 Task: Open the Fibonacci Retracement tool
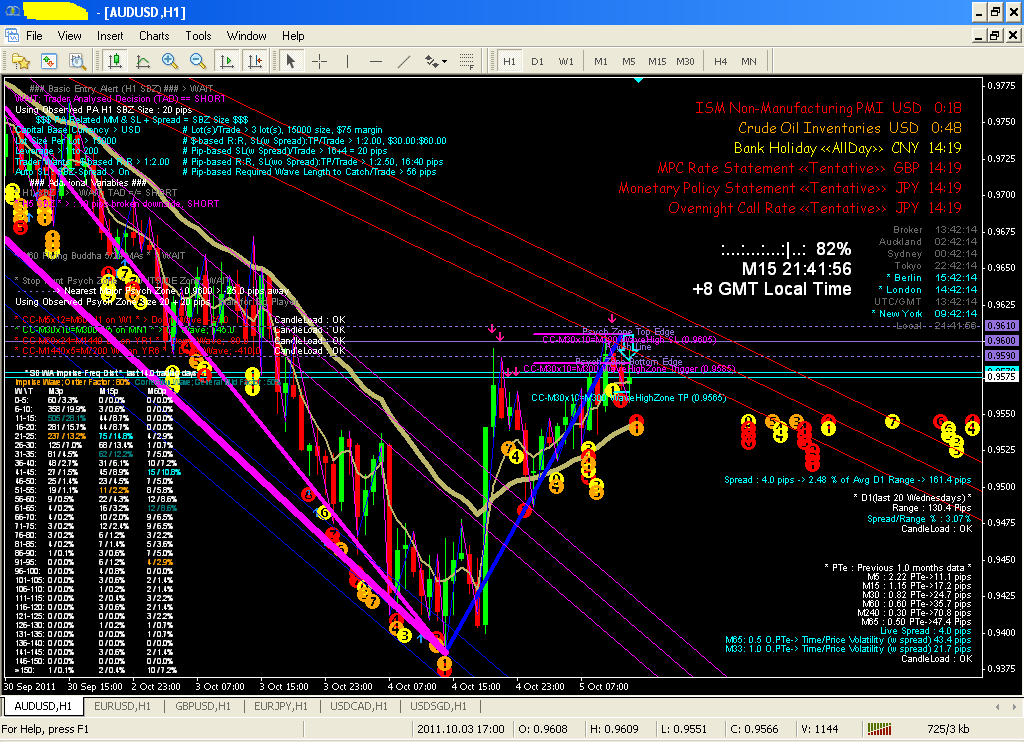(x=466, y=61)
